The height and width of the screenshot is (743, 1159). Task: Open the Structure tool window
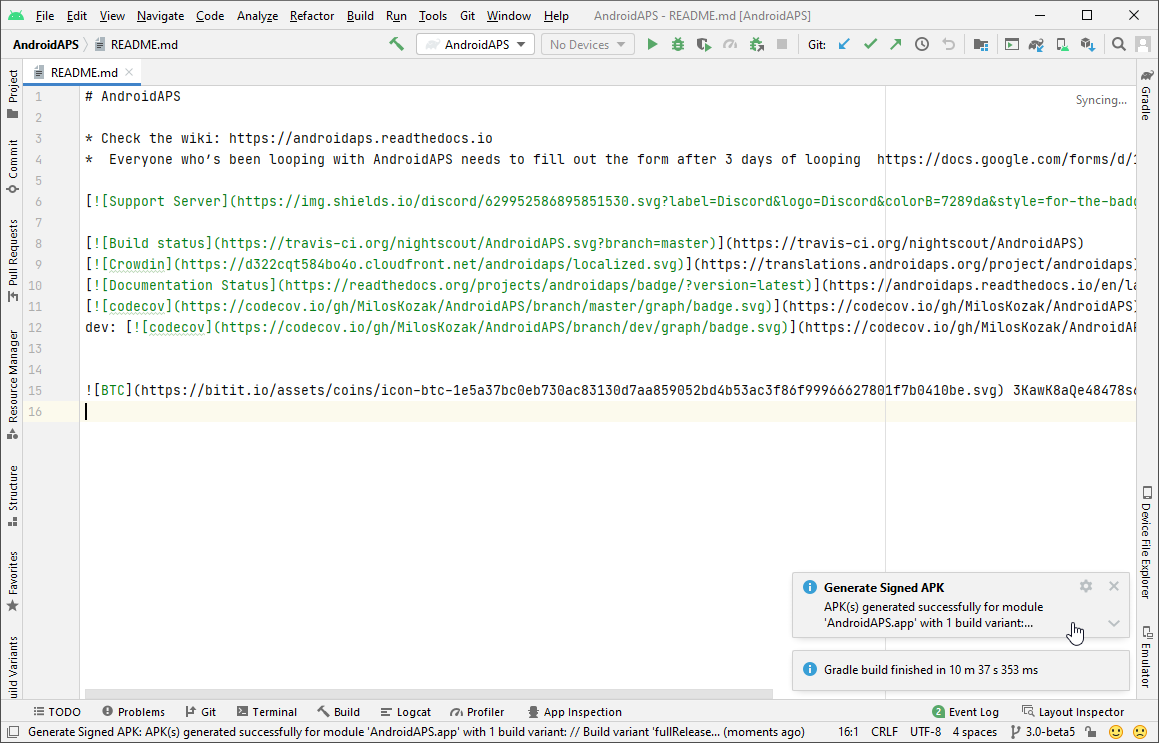click(12, 495)
